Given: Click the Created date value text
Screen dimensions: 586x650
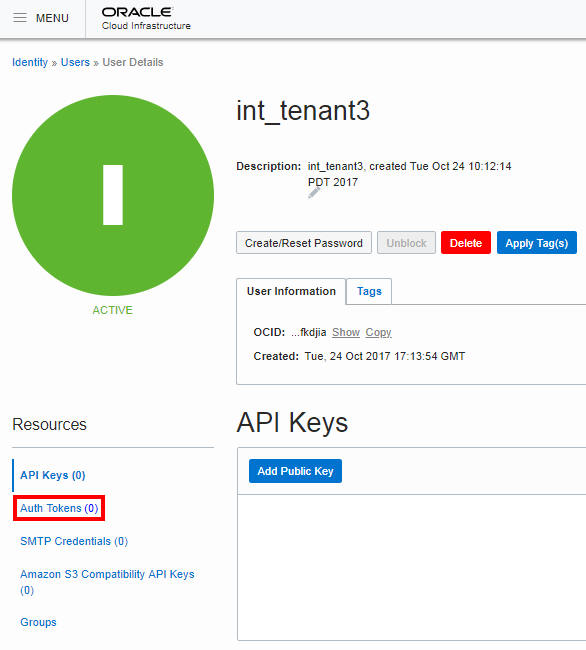Looking at the screenshot, I should 385,356.
